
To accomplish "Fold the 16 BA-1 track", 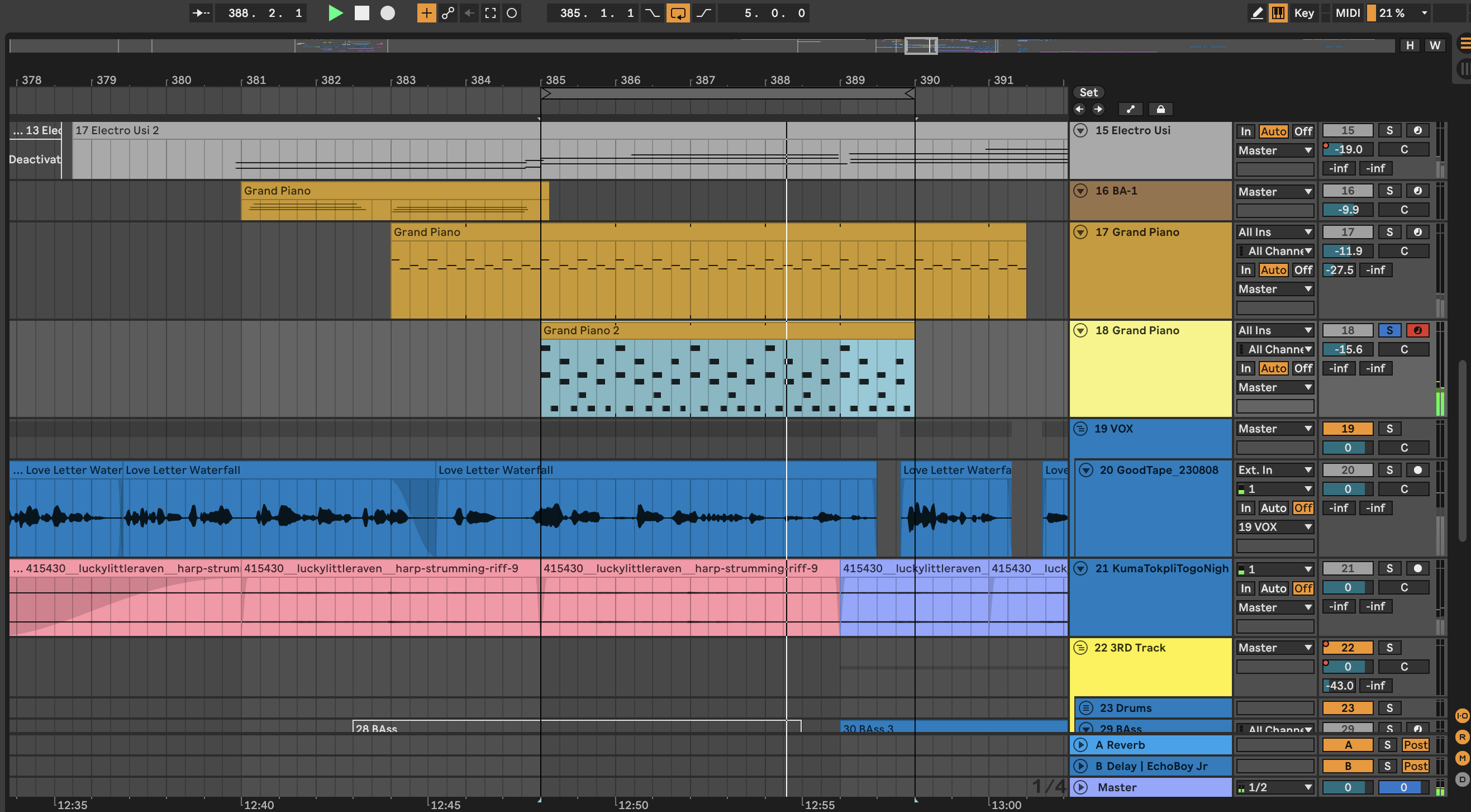I will [x=1080, y=191].
